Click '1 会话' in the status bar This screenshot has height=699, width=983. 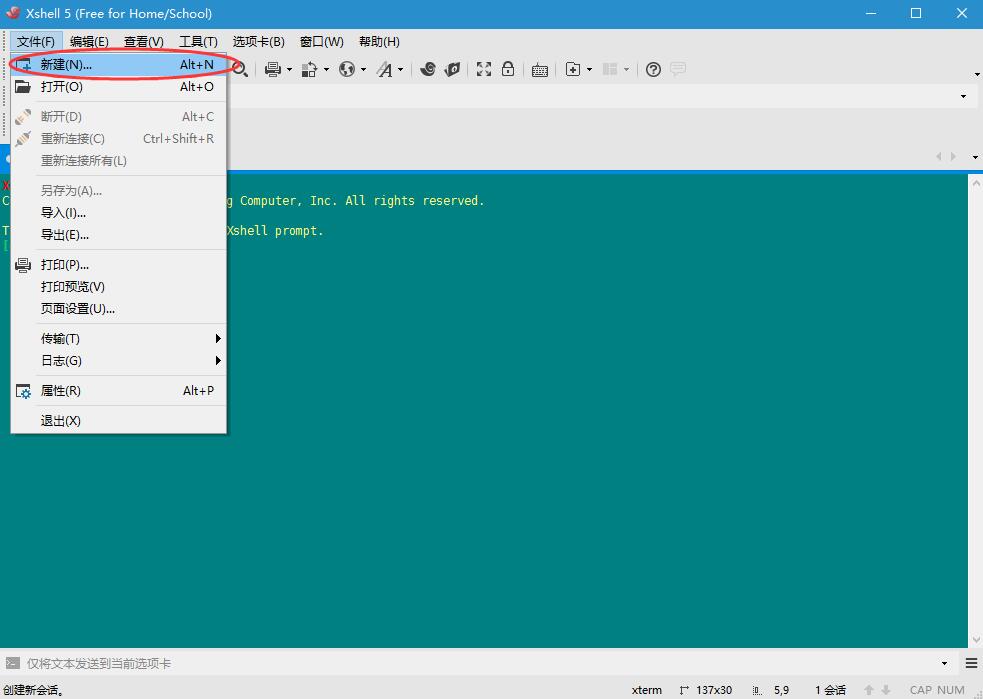tap(830, 690)
